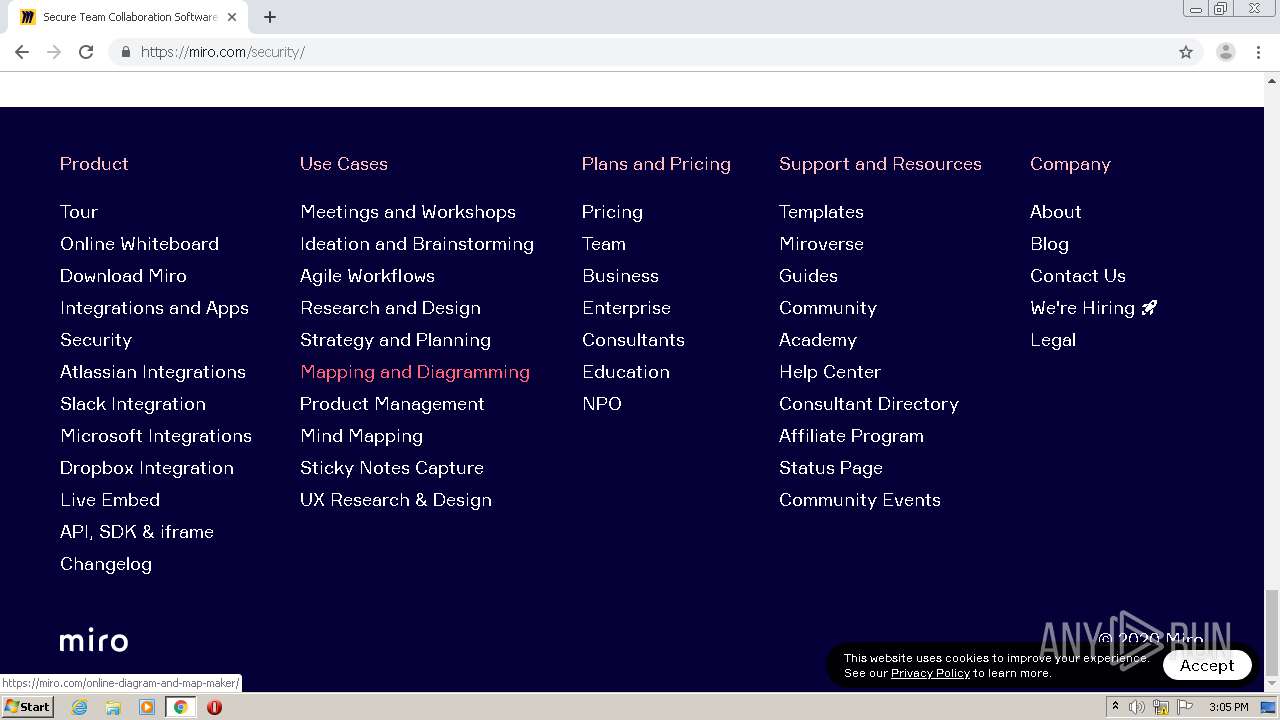1280x720 pixels.
Task: Visit the Help Center
Action: tap(830, 372)
